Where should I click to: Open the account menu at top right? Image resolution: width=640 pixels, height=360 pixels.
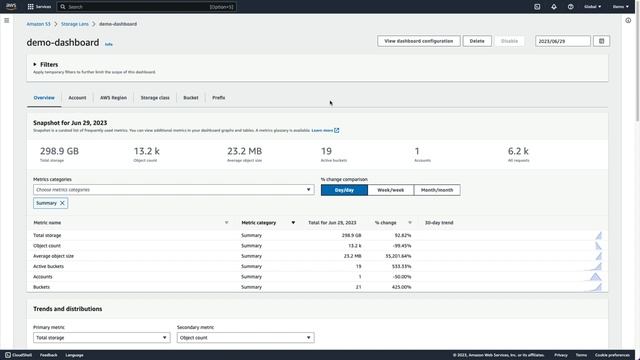[620, 7]
